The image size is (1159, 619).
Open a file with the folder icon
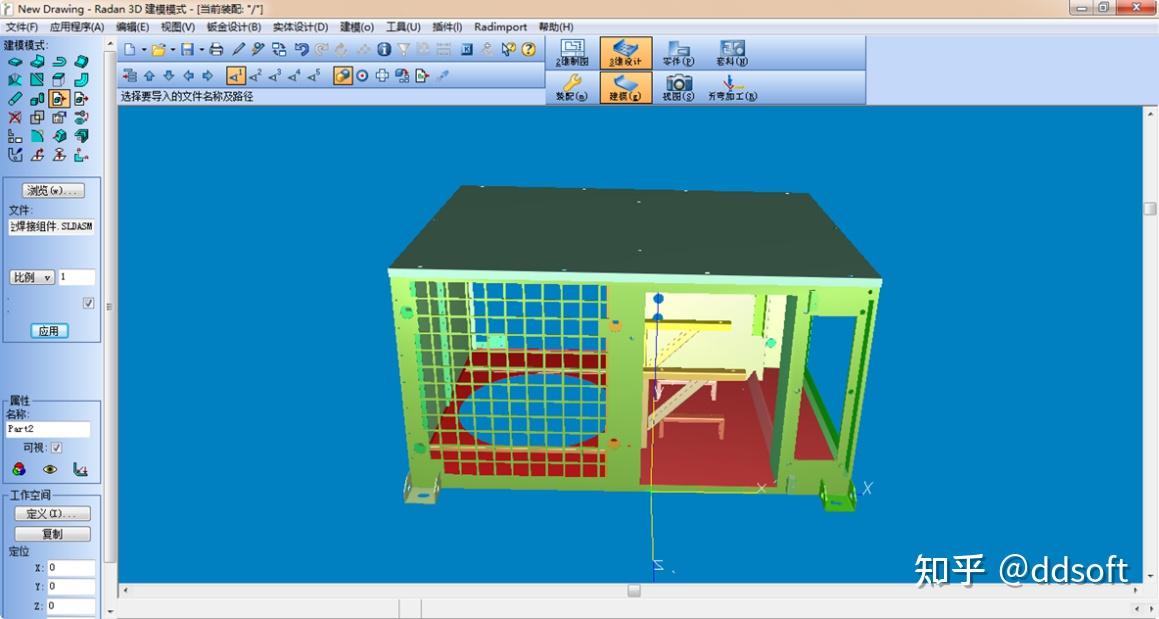click(158, 50)
